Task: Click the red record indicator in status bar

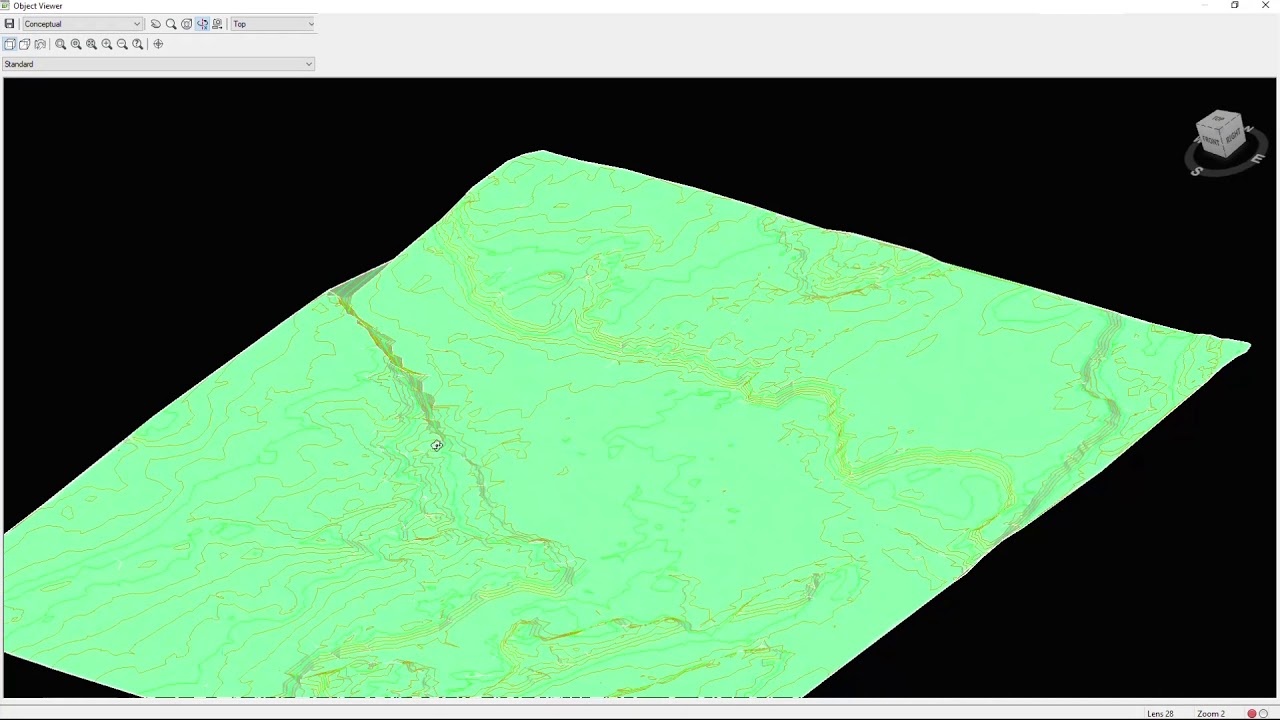Action: point(1251,714)
